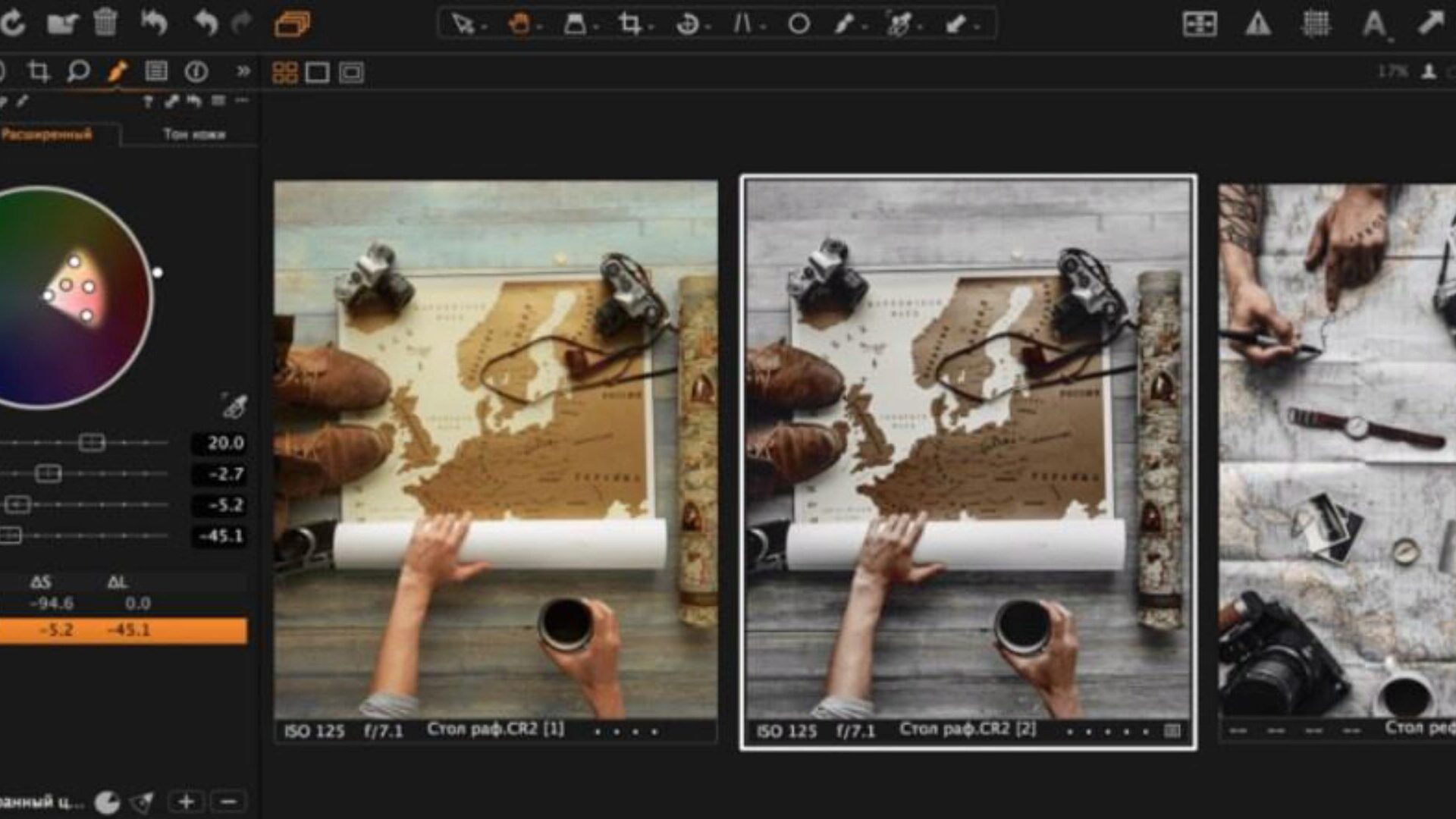
Task: Expand hidden tool tabs with double chevron
Action: (x=243, y=71)
